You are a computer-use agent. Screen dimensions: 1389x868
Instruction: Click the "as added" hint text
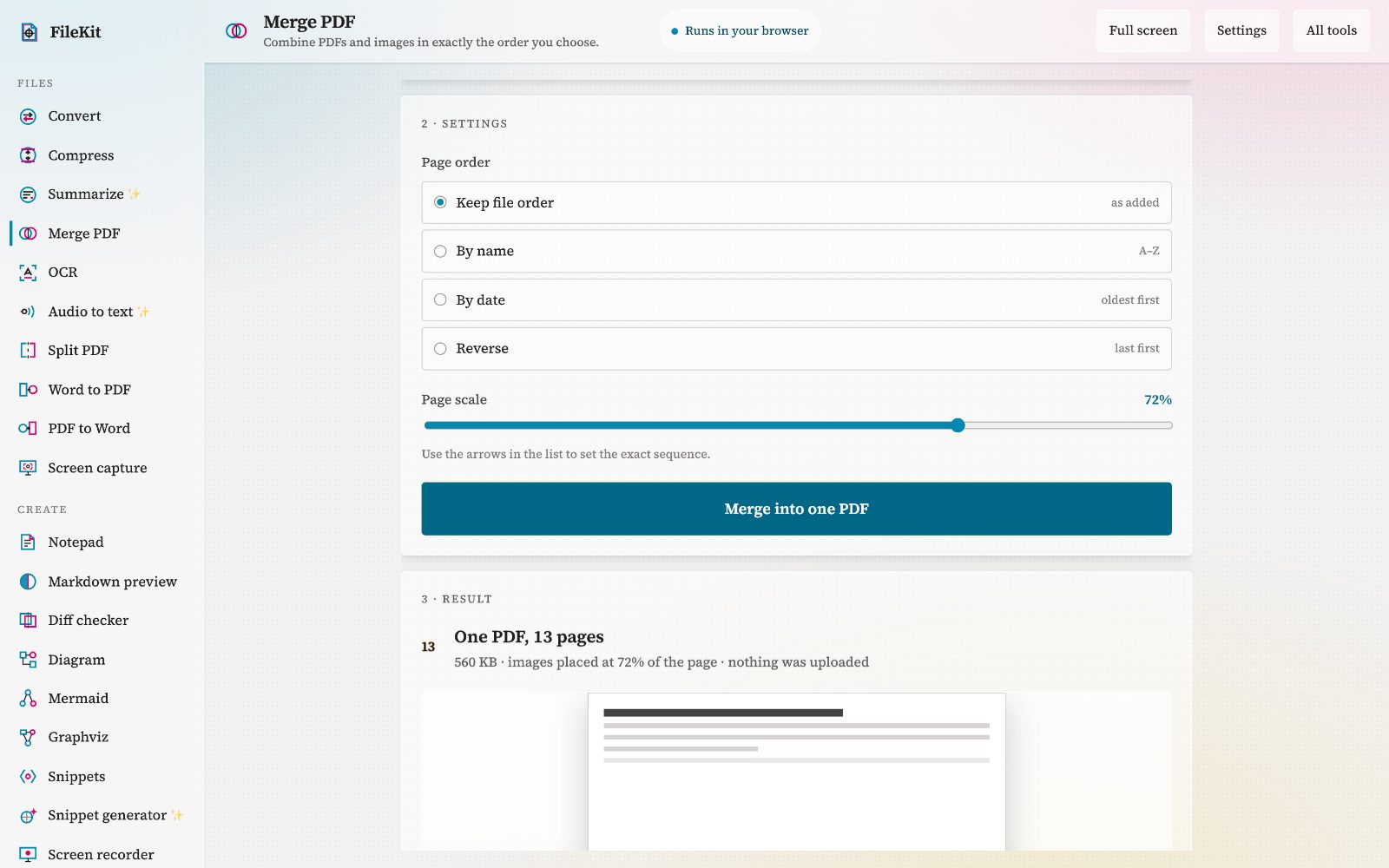[x=1135, y=202]
